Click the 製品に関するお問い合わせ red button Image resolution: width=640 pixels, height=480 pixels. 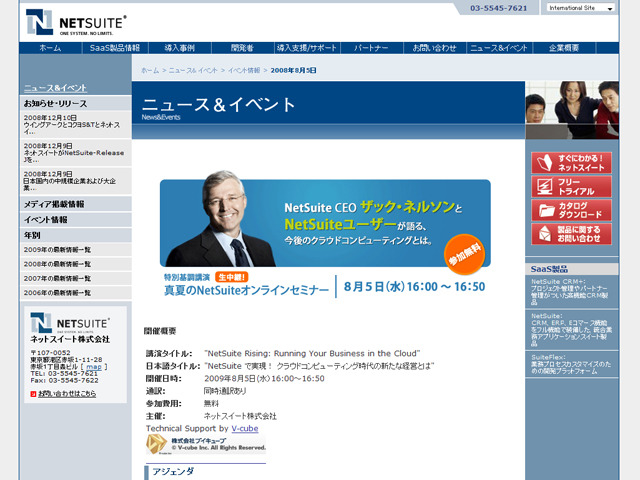tap(571, 234)
